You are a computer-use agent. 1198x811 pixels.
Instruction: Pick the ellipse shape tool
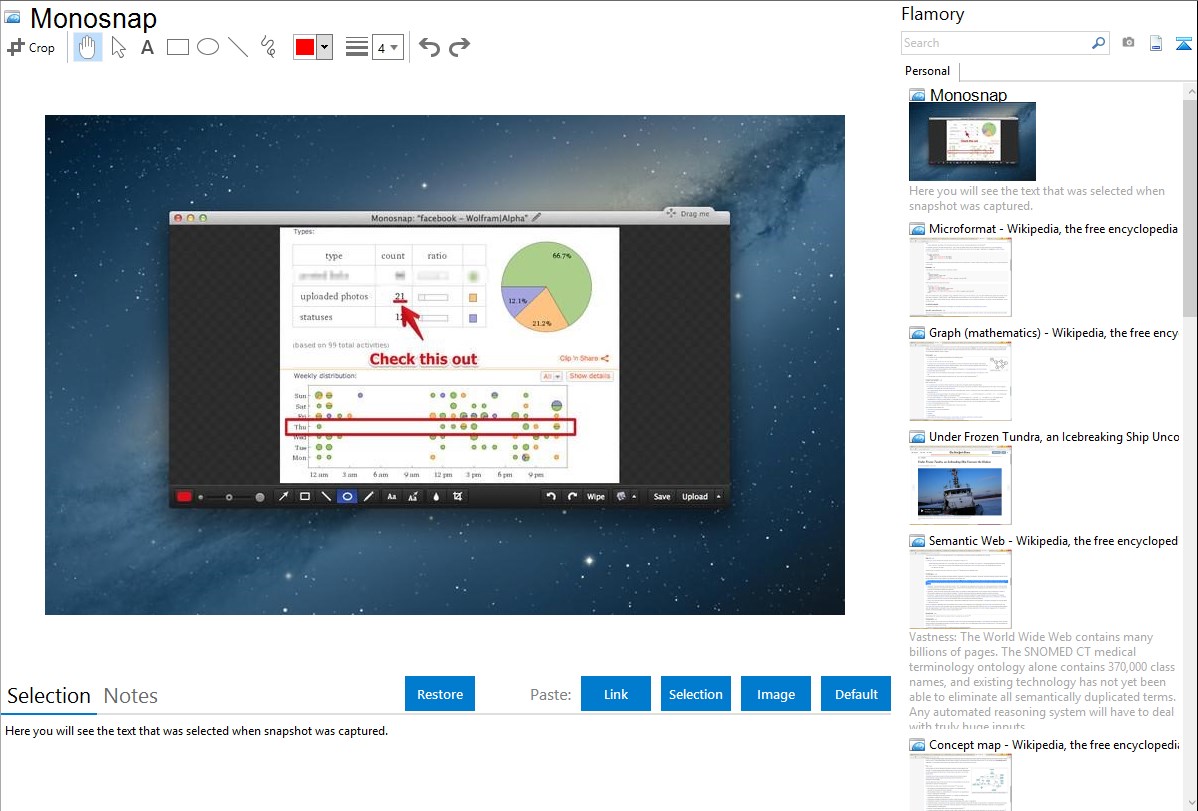click(x=208, y=47)
